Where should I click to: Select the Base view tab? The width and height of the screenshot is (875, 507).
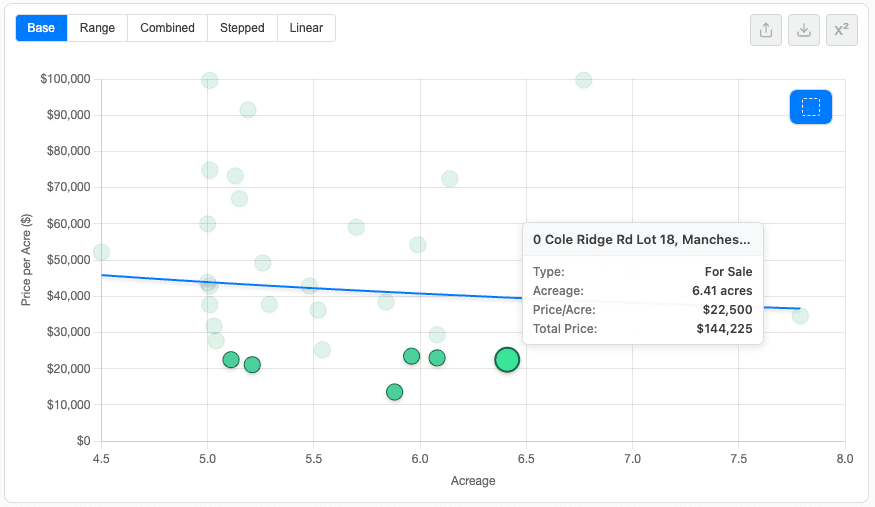click(x=41, y=28)
